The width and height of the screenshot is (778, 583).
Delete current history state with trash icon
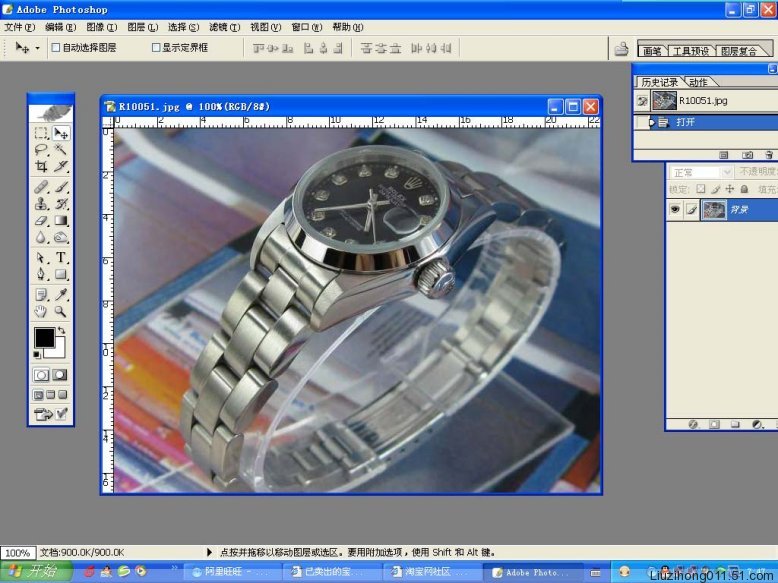pos(769,155)
